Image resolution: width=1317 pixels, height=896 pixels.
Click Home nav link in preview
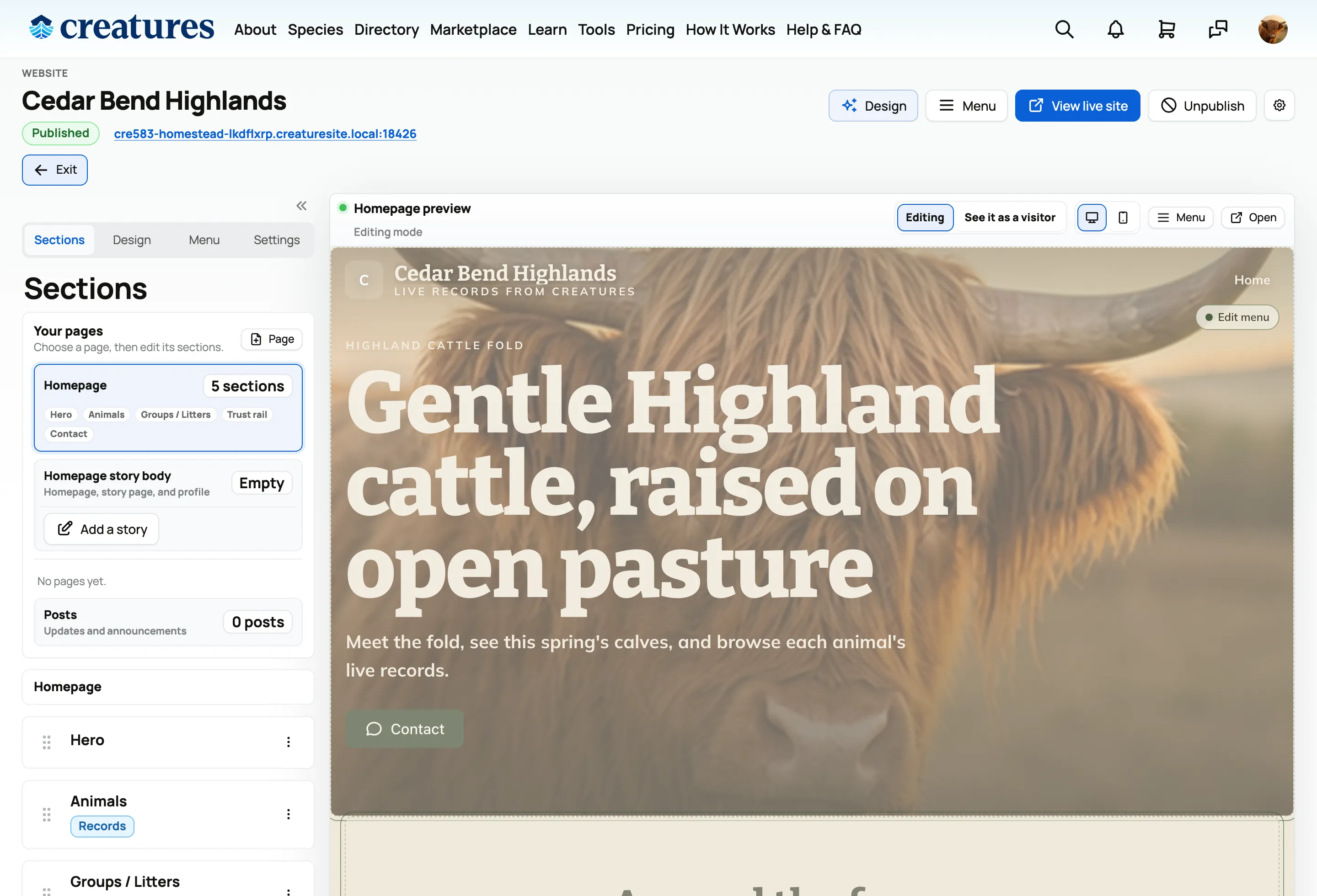click(x=1252, y=280)
